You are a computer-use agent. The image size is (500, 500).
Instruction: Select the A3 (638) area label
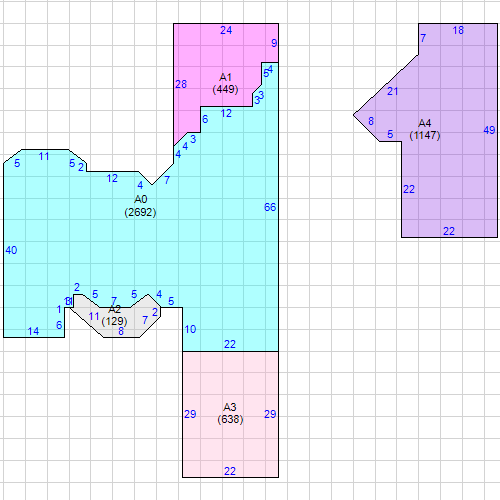pos(230,413)
